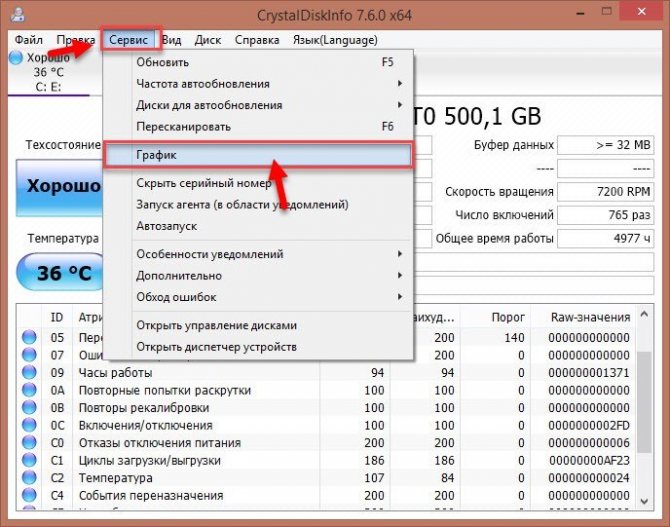The image size is (670, 527).
Task: Expand the Обход ошибок submenu
Action: 258,297
